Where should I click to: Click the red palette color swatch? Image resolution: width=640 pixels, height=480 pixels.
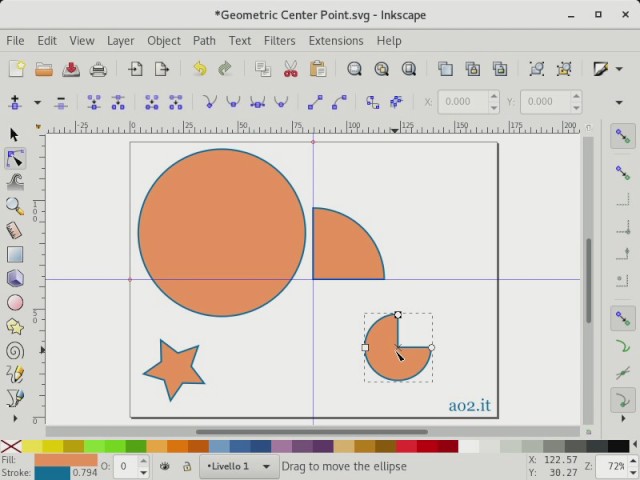[406, 446]
